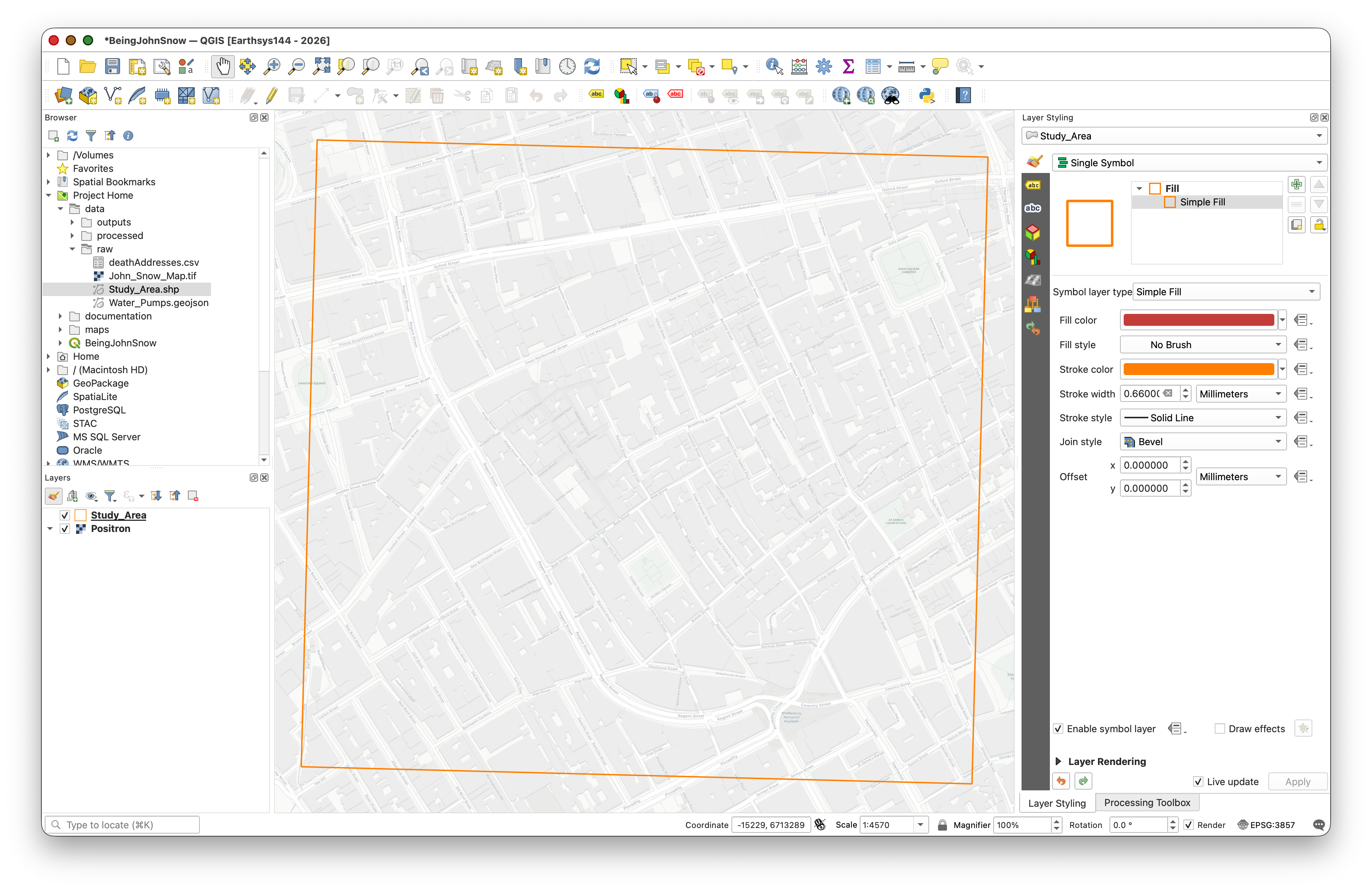The image size is (1372, 891).
Task: Toggle the Live update checkbox
Action: 1198,781
